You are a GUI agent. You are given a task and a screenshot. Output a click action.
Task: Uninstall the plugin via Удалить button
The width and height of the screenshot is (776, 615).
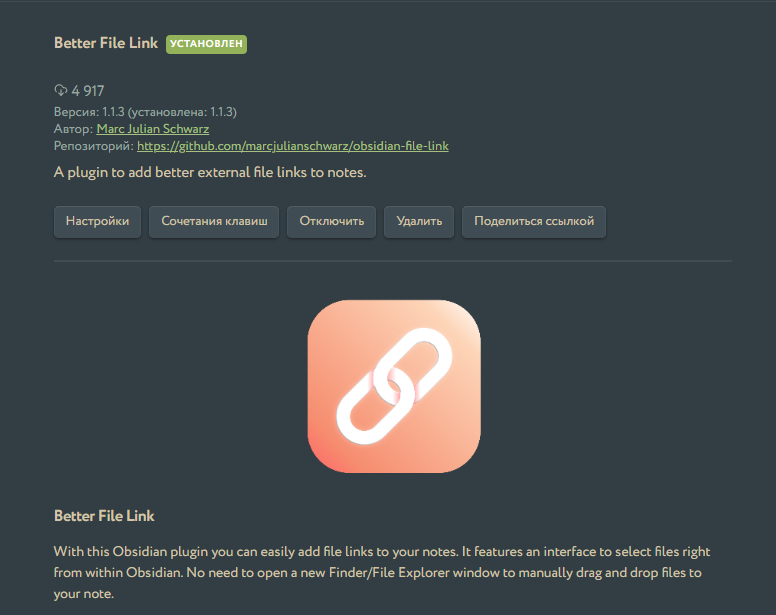[419, 222]
